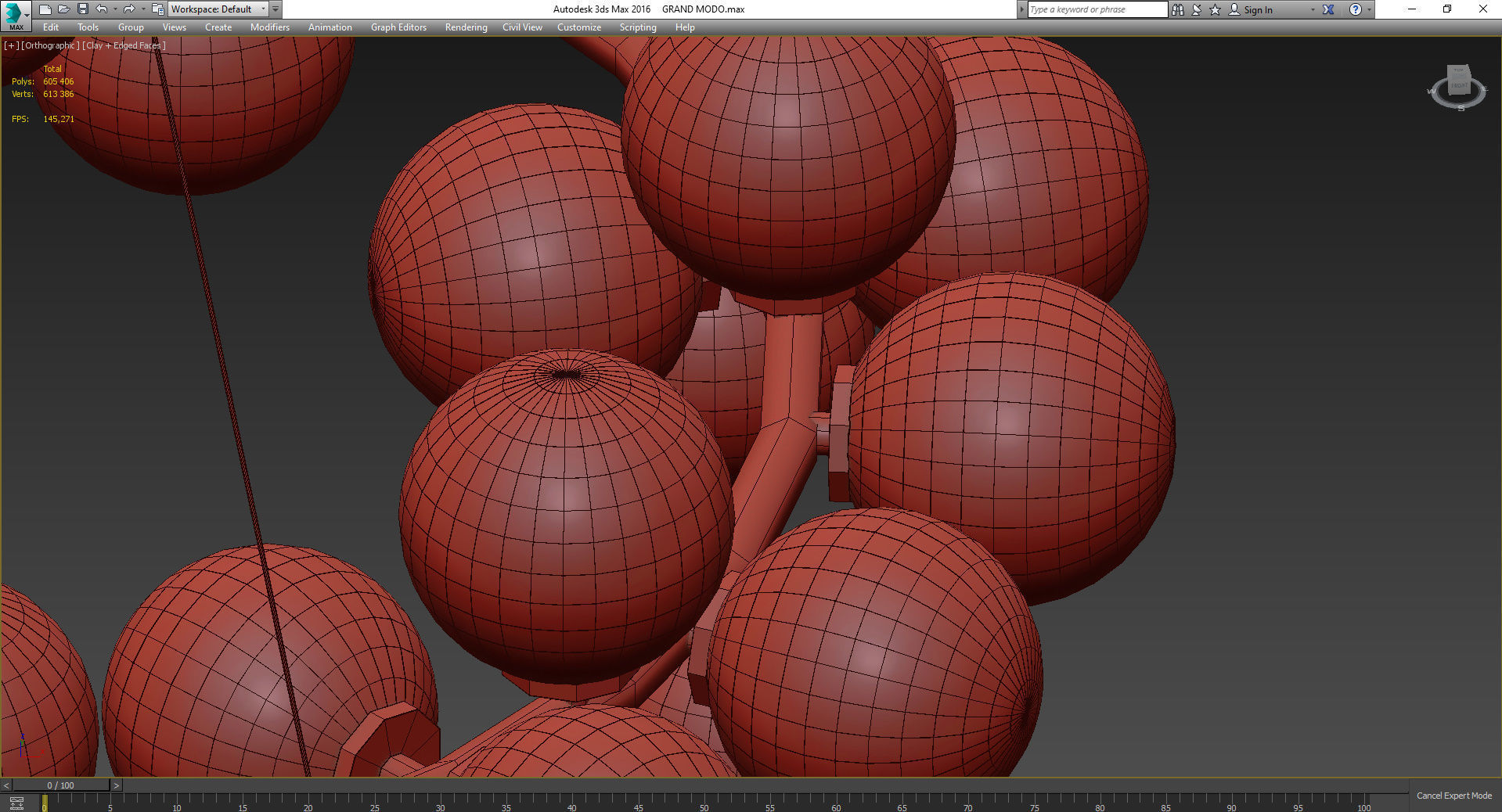Click the Open File icon
The height and width of the screenshot is (812, 1502).
pyautogui.click(x=64, y=9)
